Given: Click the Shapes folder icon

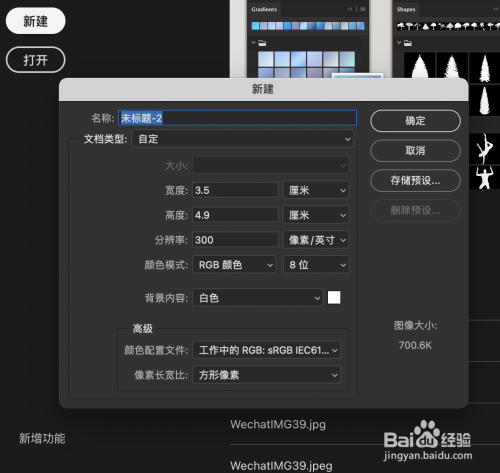Looking at the screenshot, I should 408,43.
